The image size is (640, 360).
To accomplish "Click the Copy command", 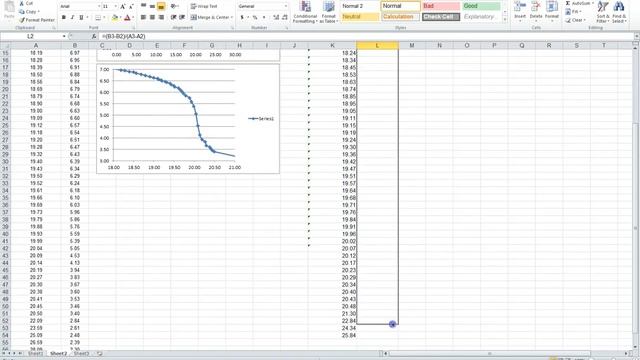I will (x=29, y=11).
